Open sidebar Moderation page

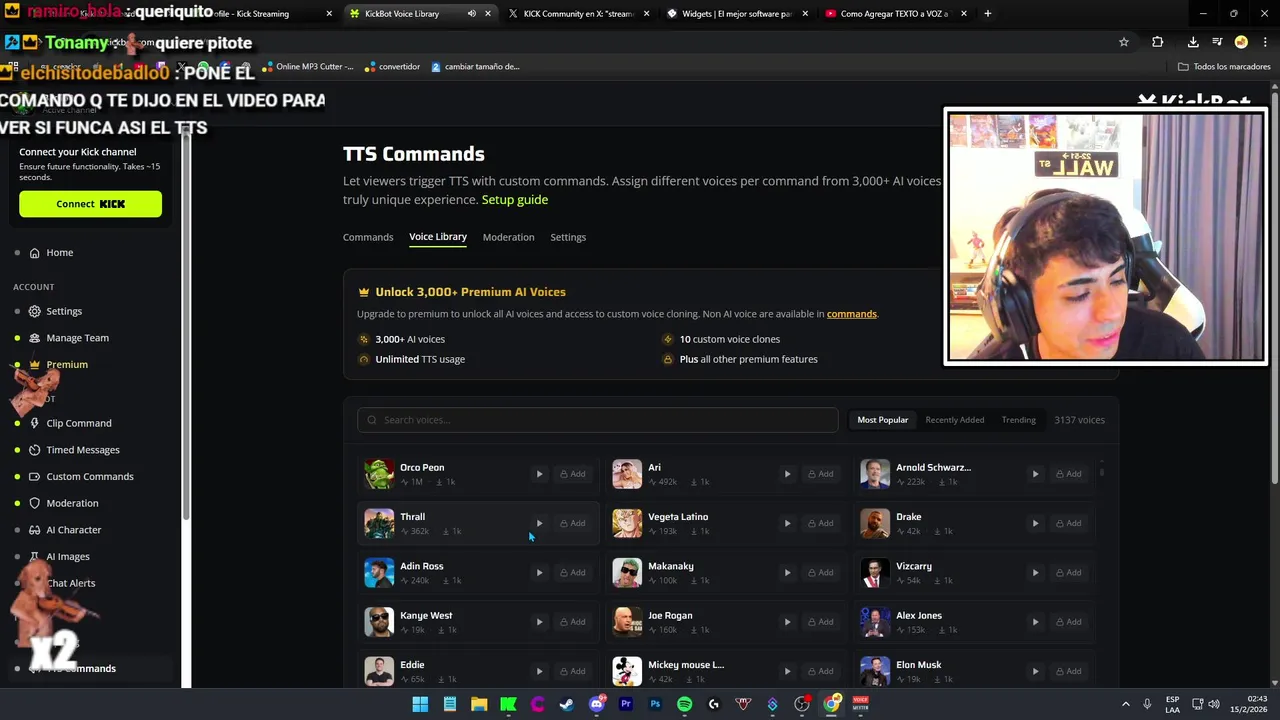click(72, 503)
